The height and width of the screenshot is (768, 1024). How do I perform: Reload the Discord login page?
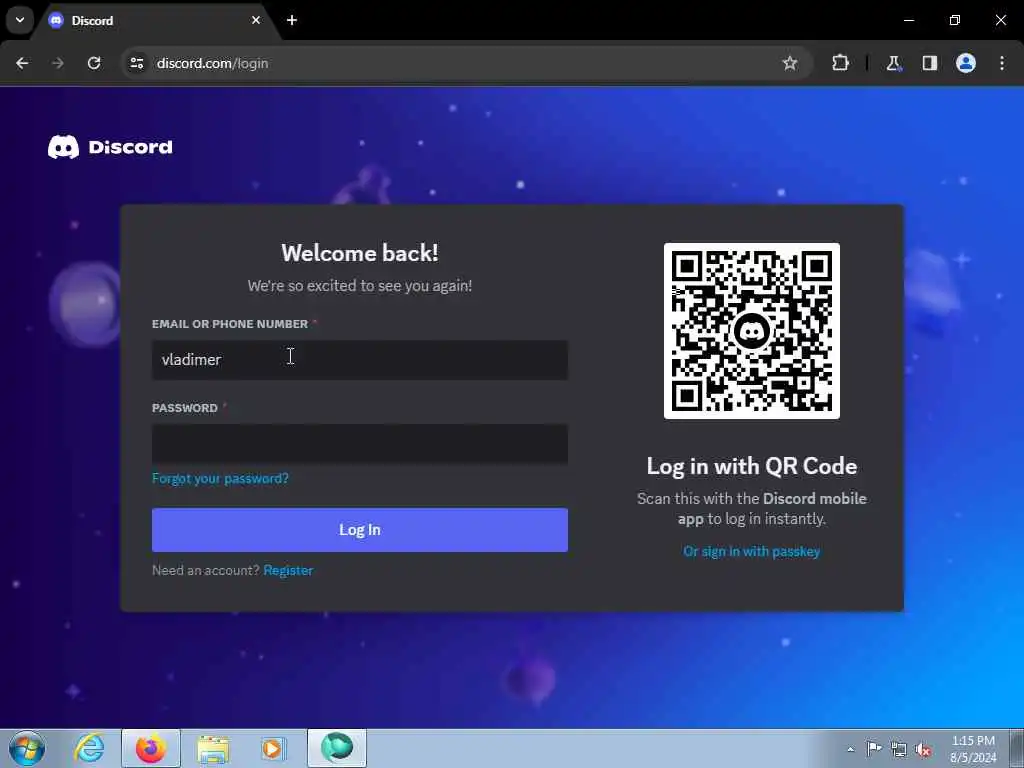(94, 63)
